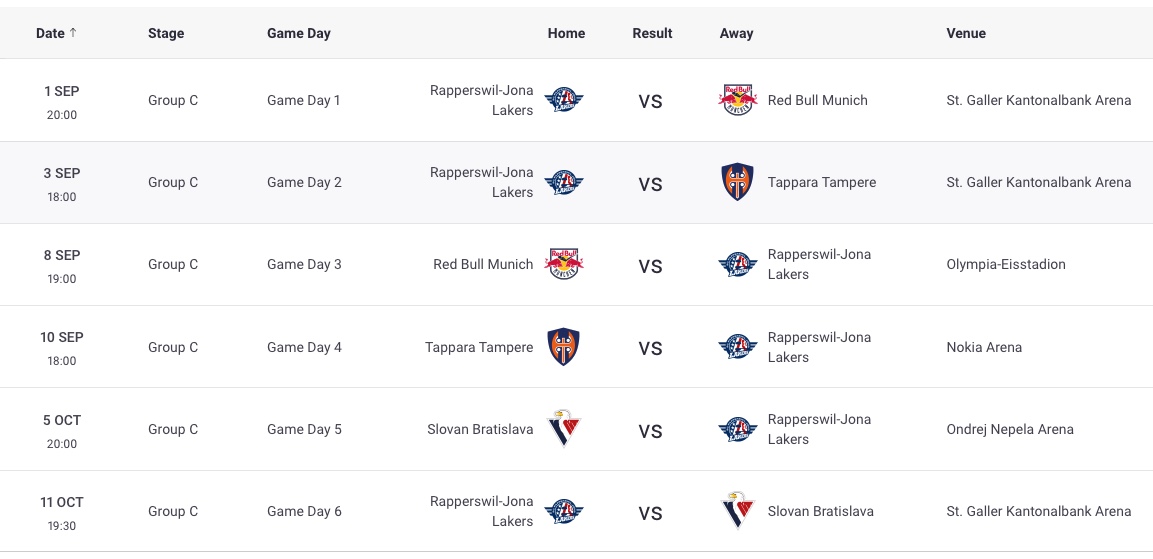Click Lakers away logo in Game Day 5 row
The height and width of the screenshot is (559, 1153).
click(738, 429)
